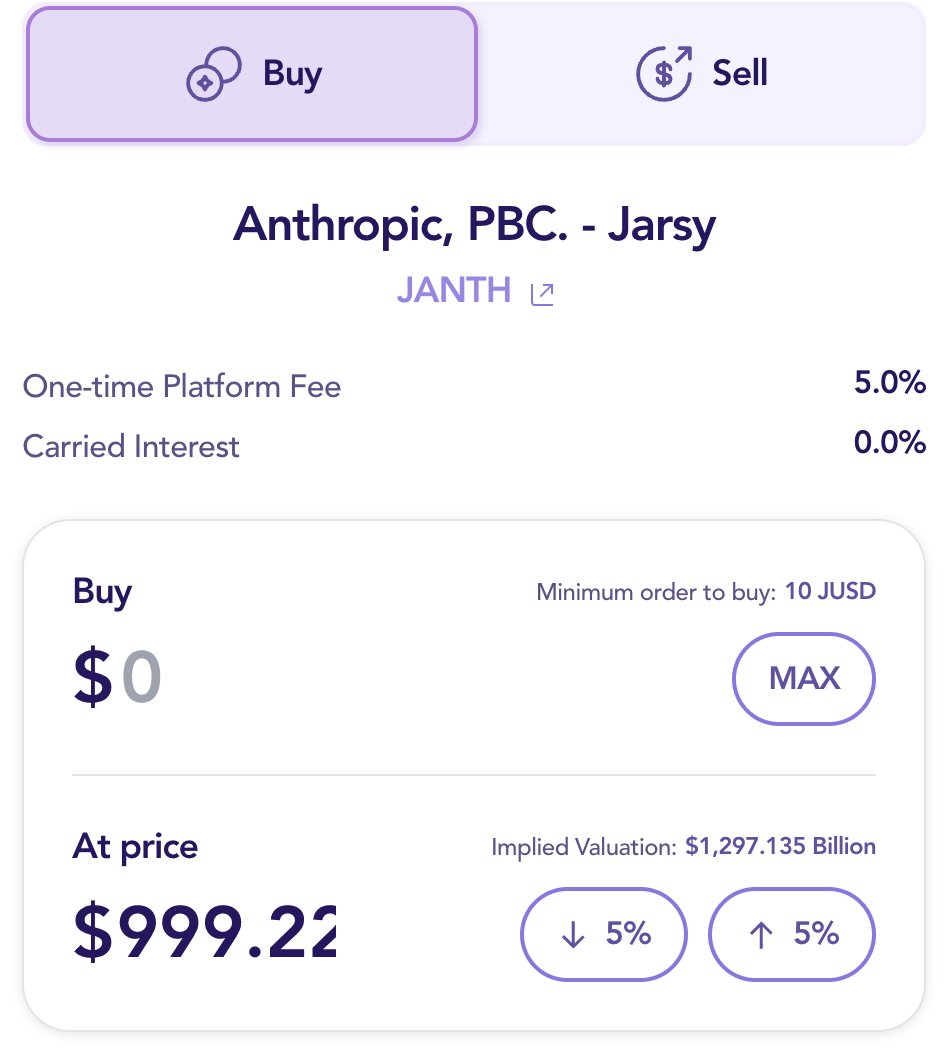The image size is (948, 1056).
Task: Decrease price by 5%
Action: click(604, 935)
